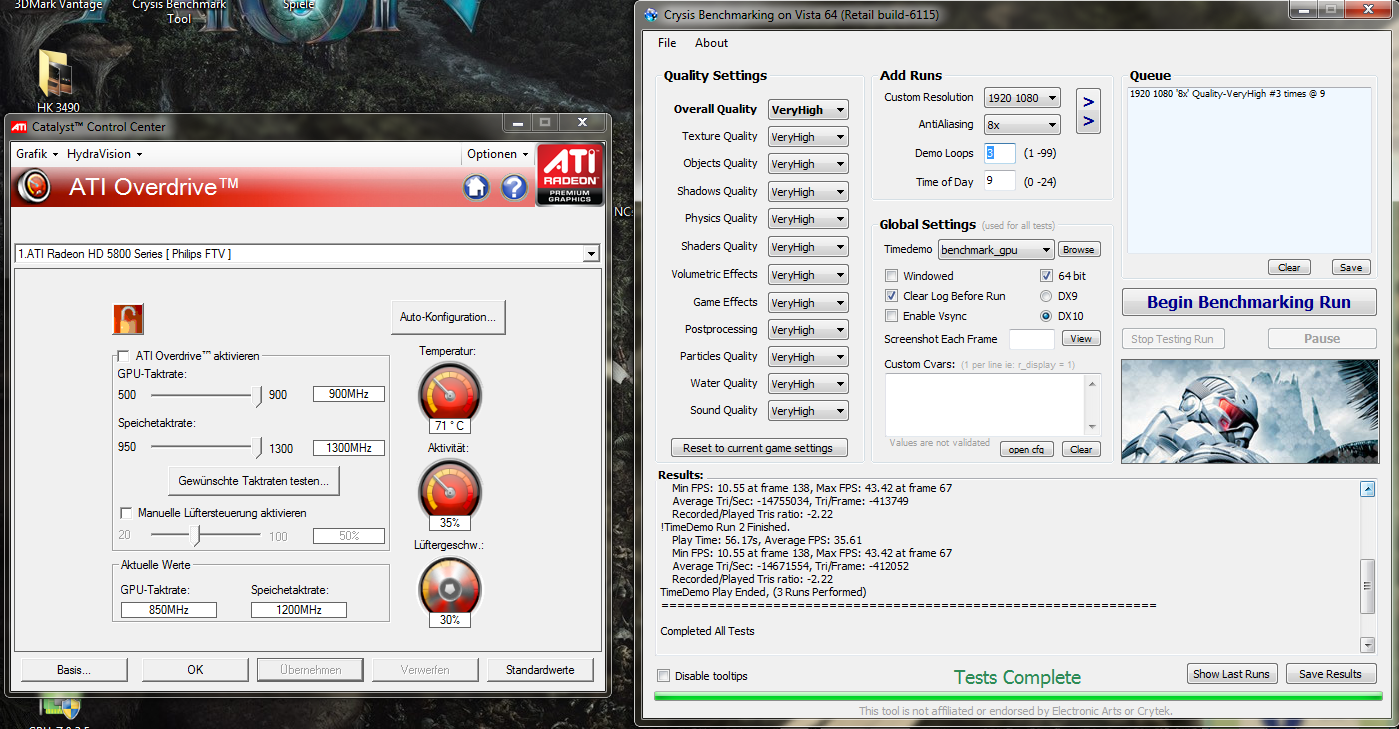Screen dimensions: 1399x729
Task: Click Gewünschte Taktraten testen button
Action: (254, 481)
